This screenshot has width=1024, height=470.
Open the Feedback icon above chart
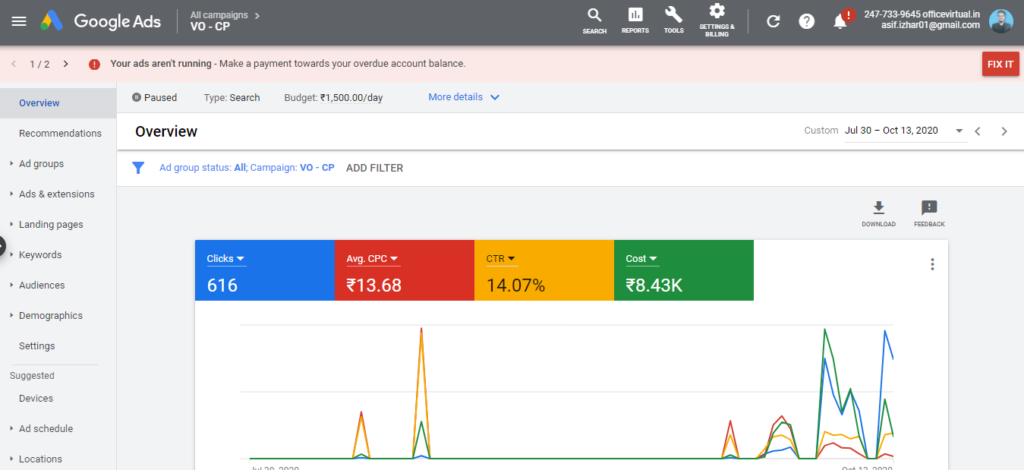click(929, 208)
